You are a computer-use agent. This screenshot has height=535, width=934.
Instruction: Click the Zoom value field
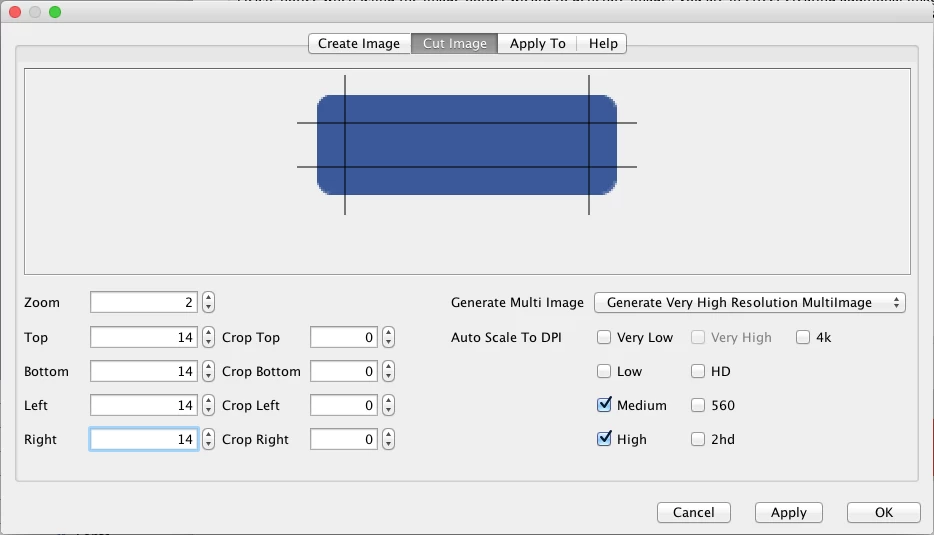pos(144,302)
